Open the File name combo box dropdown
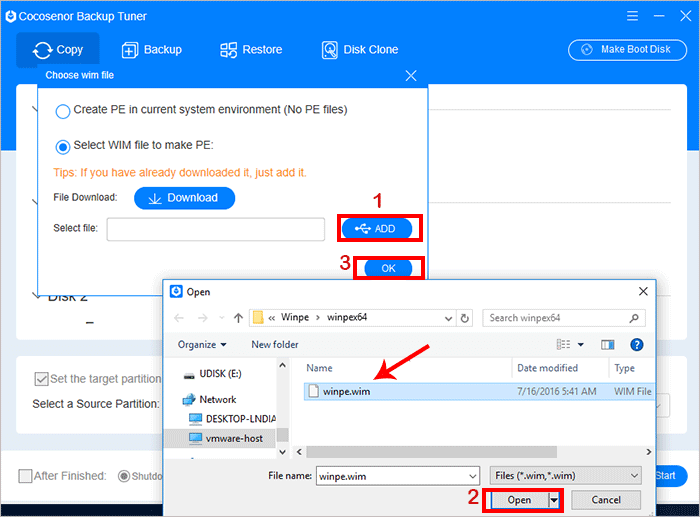The width and height of the screenshot is (700, 517). coord(472,476)
